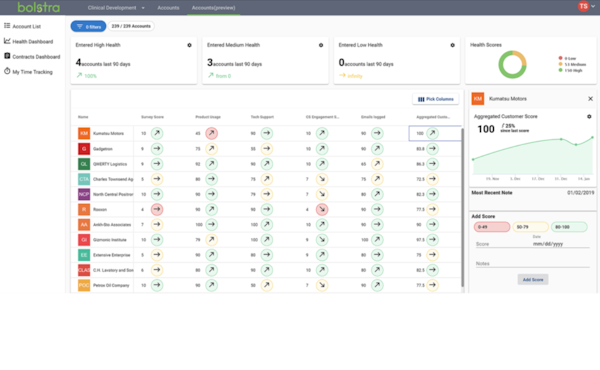The height and width of the screenshot is (370, 600).
Task: Open the Pick Columns button
Action: point(435,99)
